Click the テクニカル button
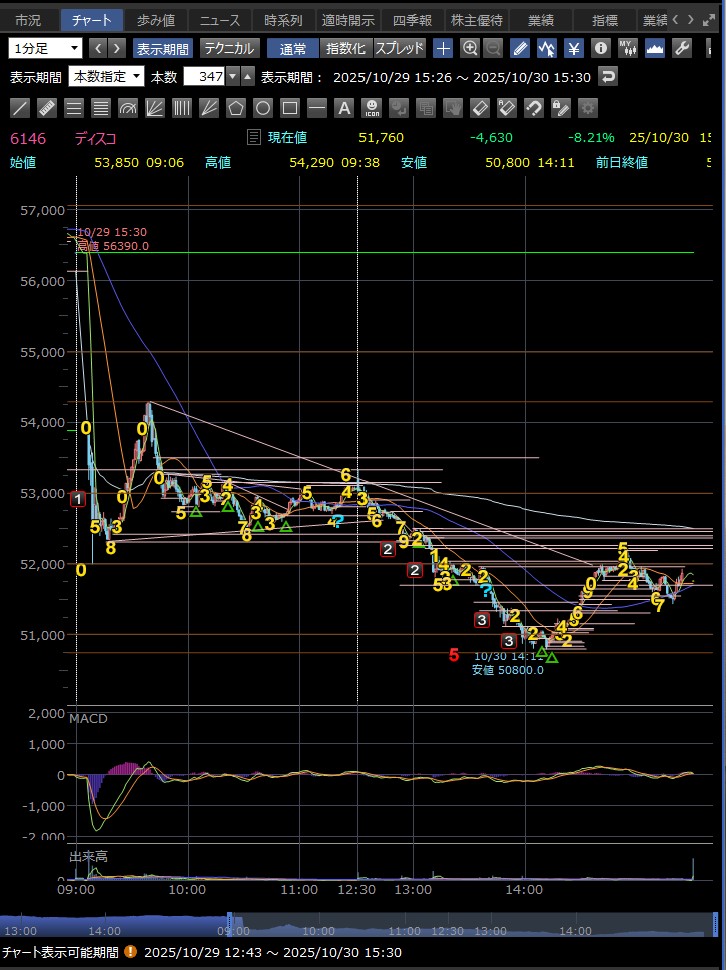This screenshot has width=726, height=970. 230,48
